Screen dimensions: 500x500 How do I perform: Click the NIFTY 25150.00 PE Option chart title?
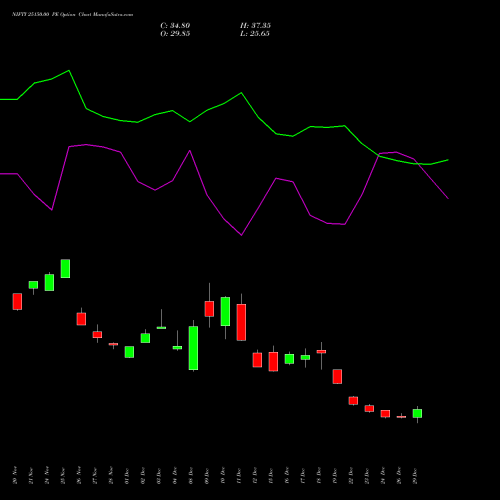(x=73, y=14)
